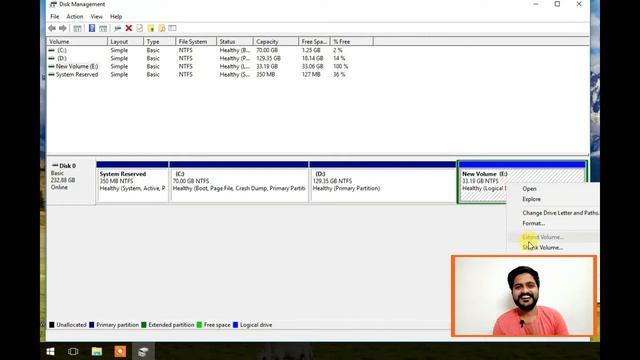Click the Back arrow in the toolbar
The height and width of the screenshot is (360, 640).
[x=52, y=28]
